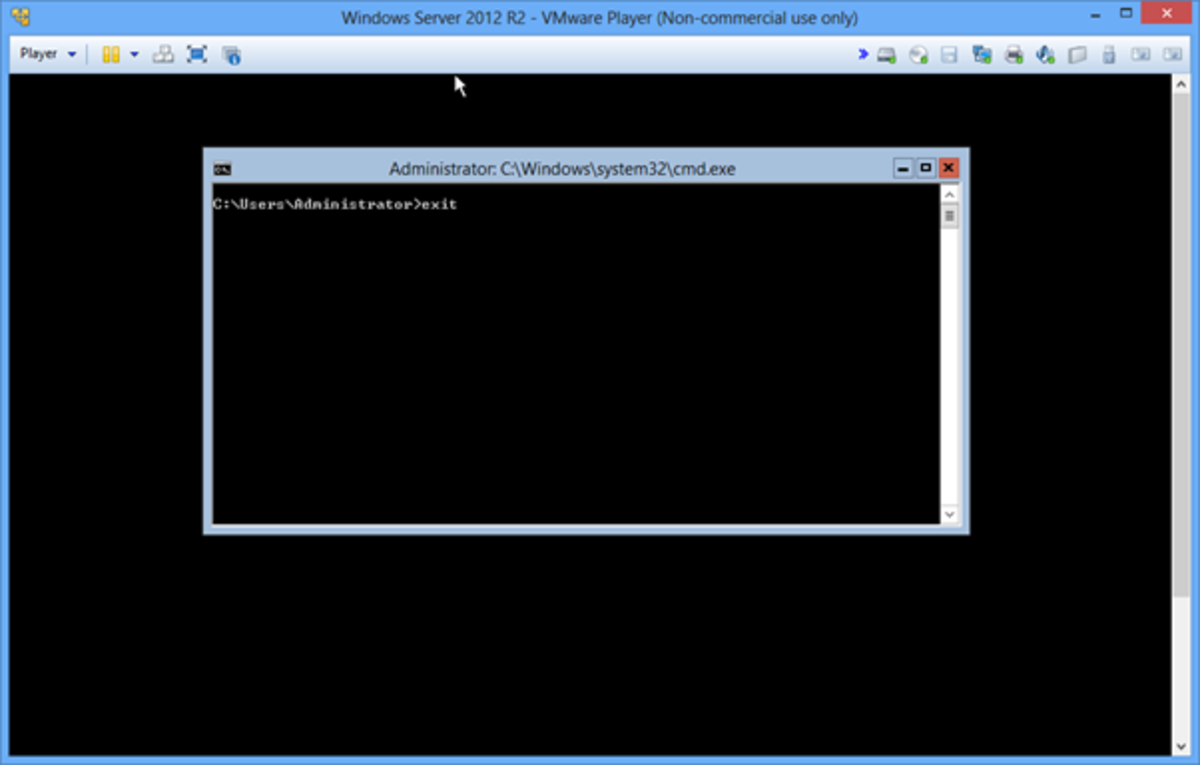Viewport: 1200px width, 765px height.
Task: Click the floppy drive device icon
Action: click(x=949, y=55)
